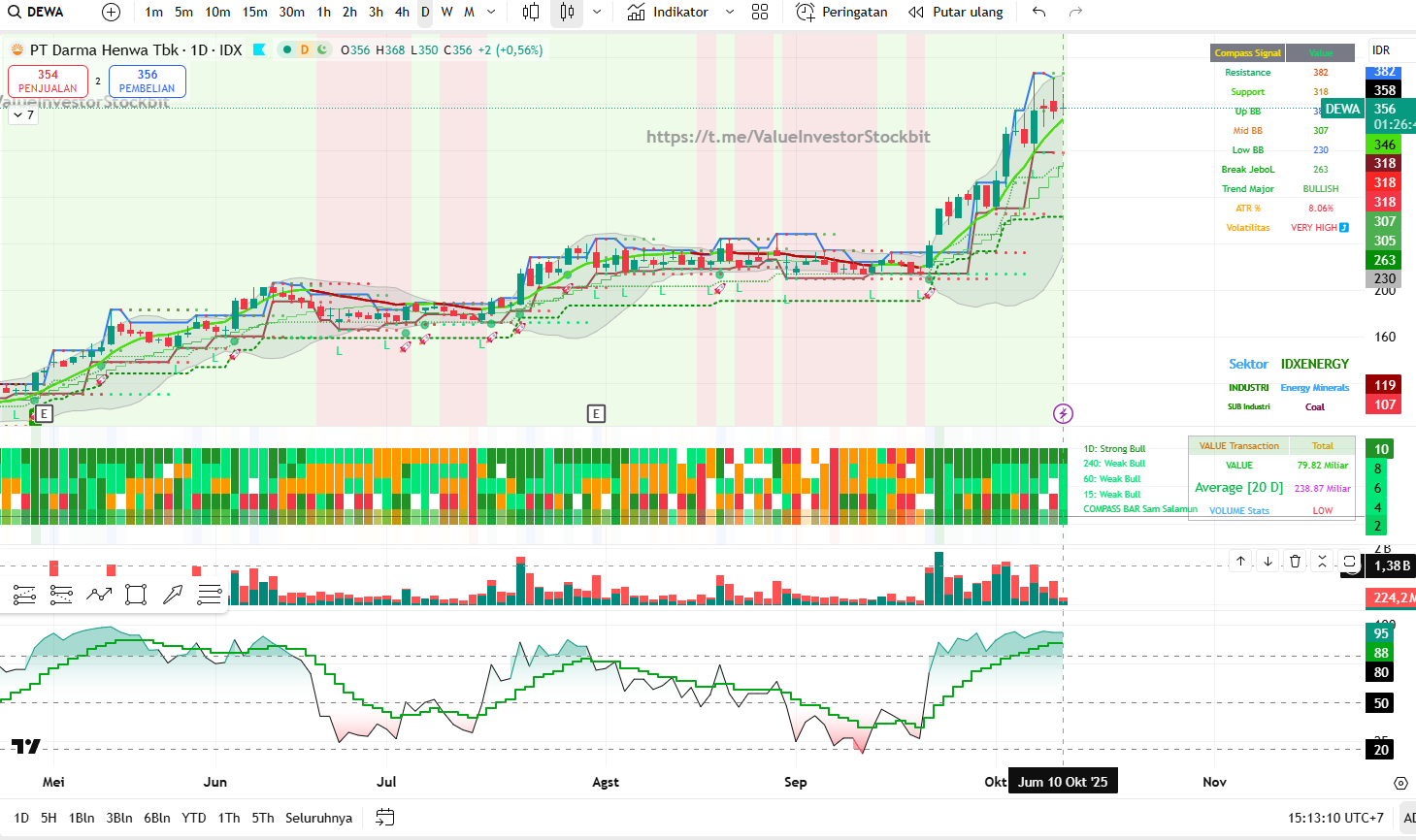This screenshot has height=840, width=1416.
Task: Set date range to 1Bln
Action: coord(82,818)
